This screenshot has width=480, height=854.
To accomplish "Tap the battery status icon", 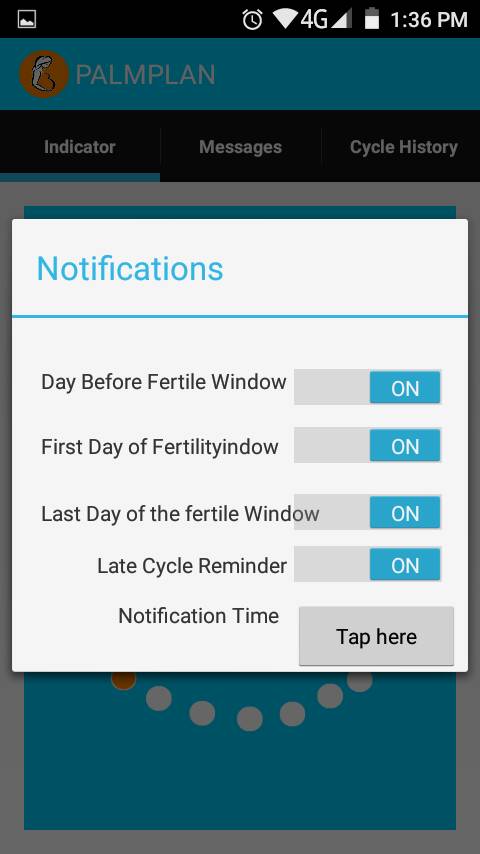I will pos(372,19).
